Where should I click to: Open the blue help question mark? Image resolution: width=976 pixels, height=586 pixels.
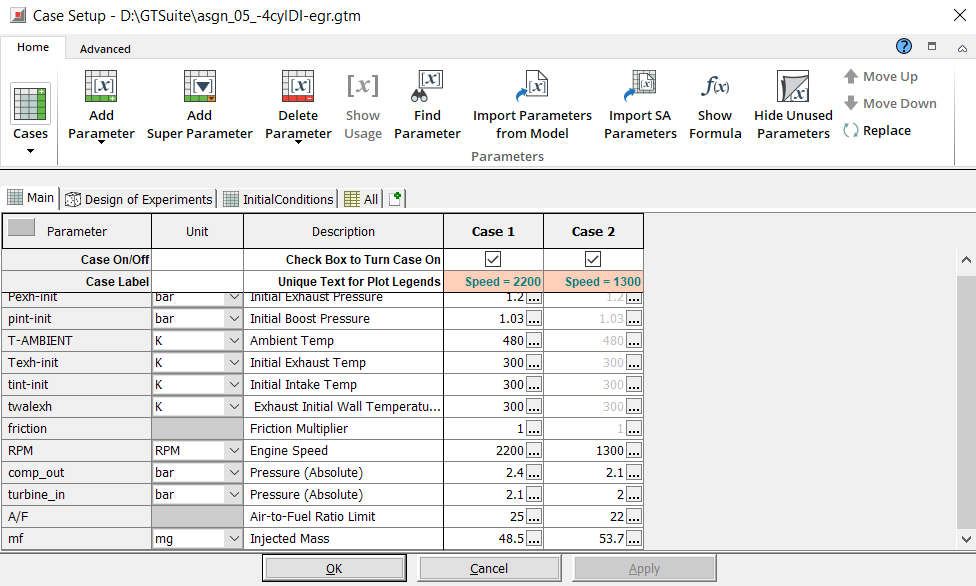pos(904,46)
